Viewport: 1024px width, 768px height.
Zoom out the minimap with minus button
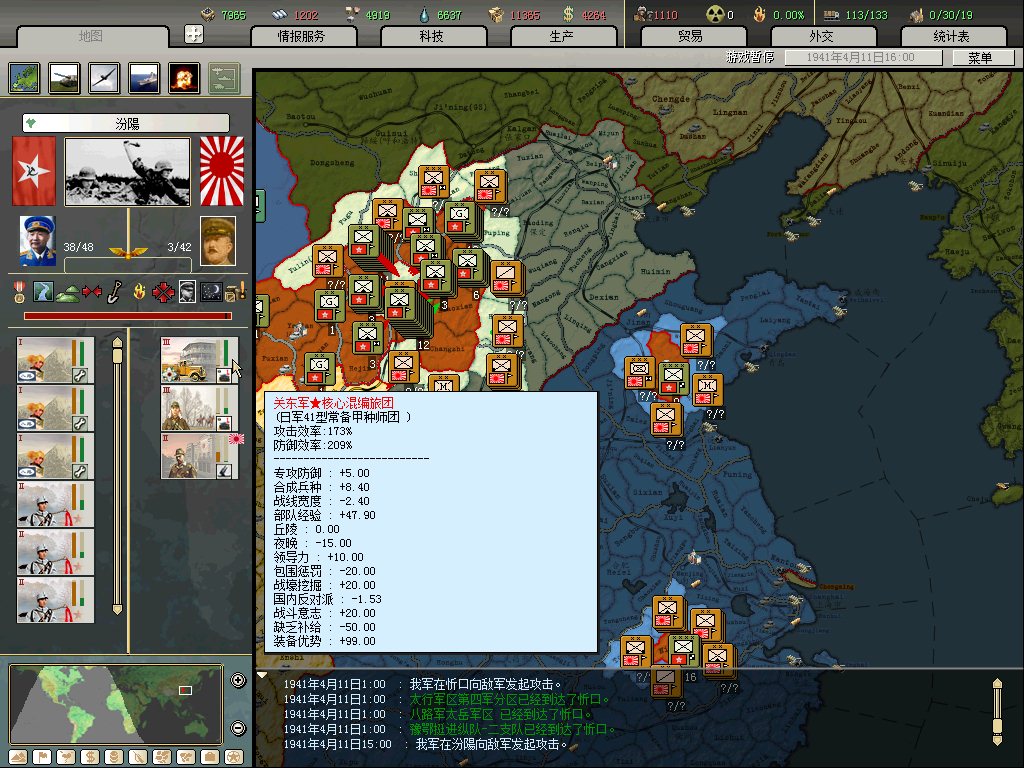pyautogui.click(x=238, y=727)
